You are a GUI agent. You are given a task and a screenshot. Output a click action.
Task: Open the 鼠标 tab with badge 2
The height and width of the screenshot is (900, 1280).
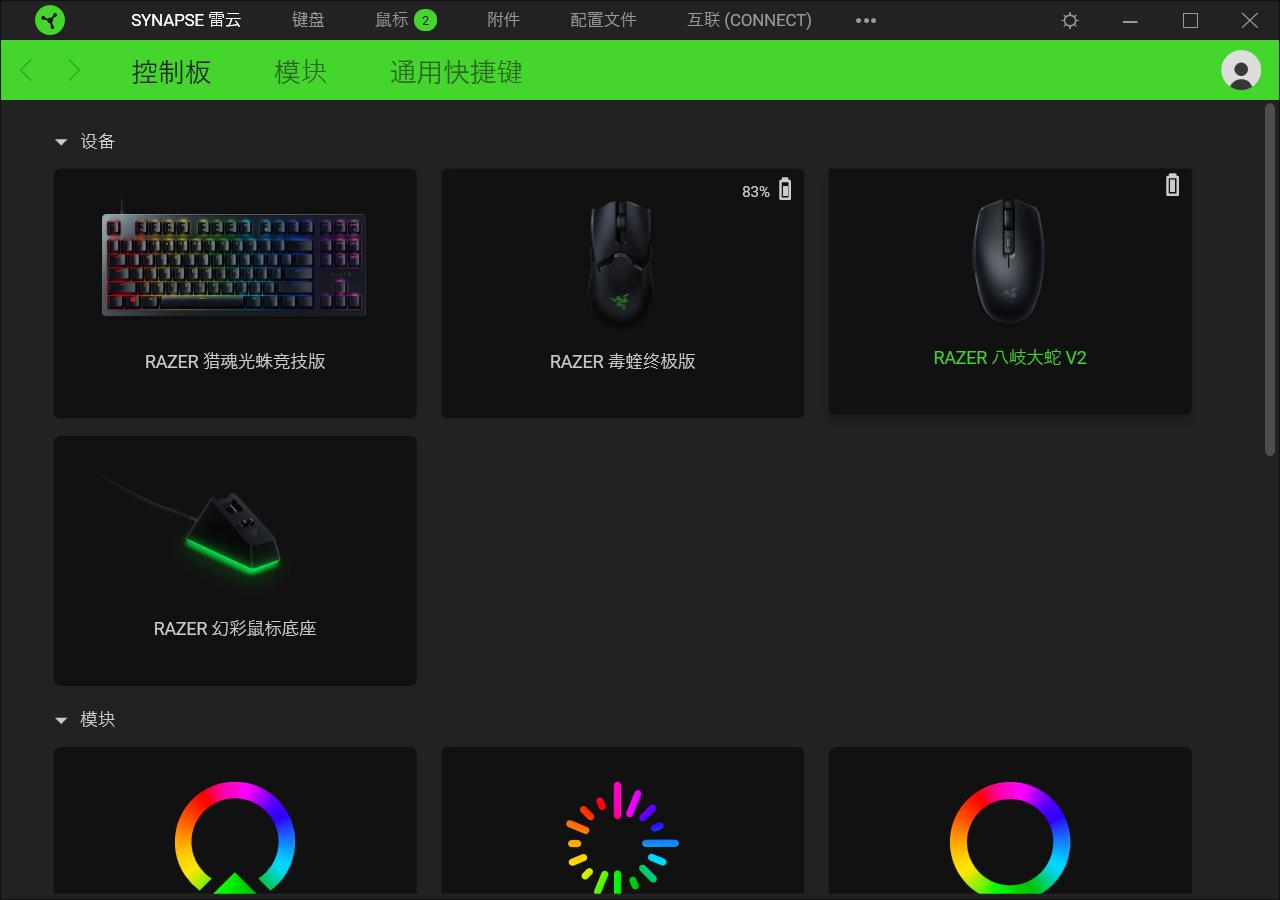coord(393,20)
